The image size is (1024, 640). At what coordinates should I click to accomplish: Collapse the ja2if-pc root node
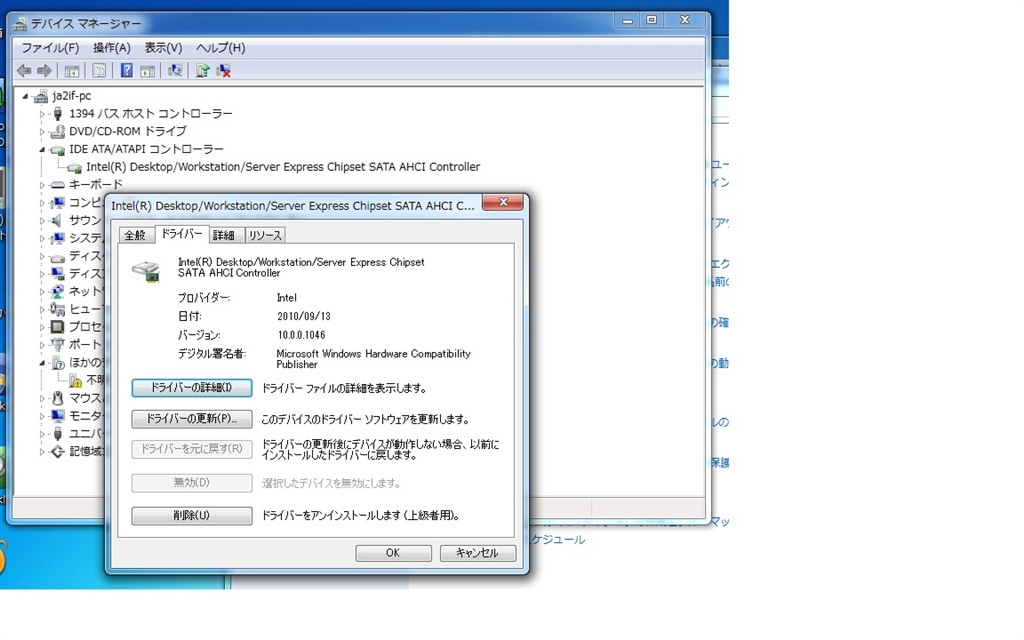coord(25,97)
